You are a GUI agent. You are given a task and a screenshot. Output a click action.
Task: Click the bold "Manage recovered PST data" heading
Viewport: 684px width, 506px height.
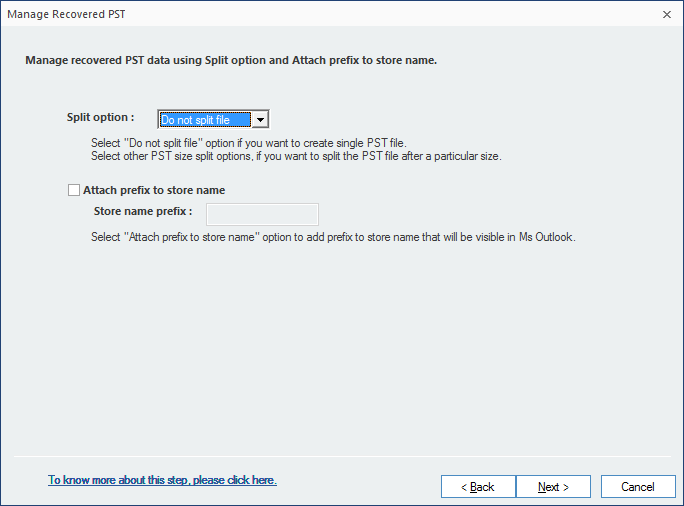pos(230,60)
